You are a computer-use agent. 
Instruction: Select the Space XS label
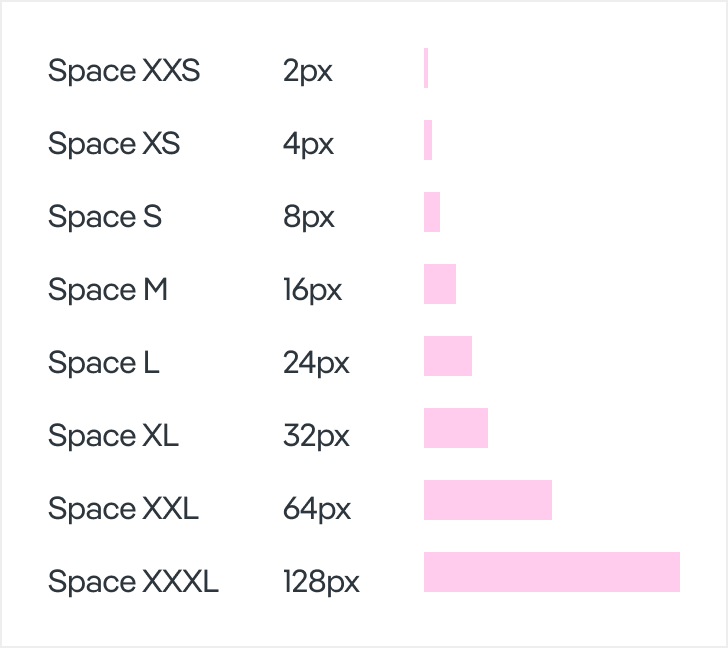click(114, 144)
